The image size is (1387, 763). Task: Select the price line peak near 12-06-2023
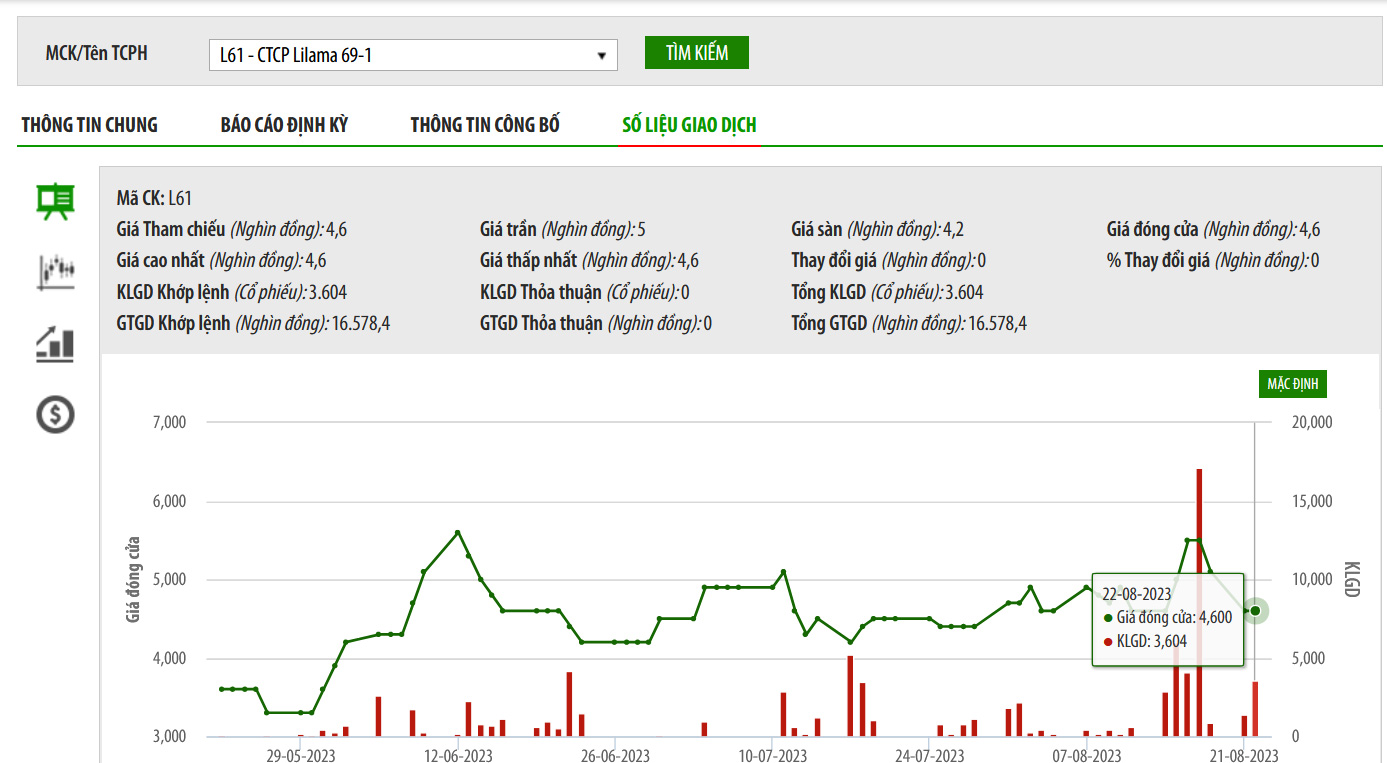[x=457, y=532]
